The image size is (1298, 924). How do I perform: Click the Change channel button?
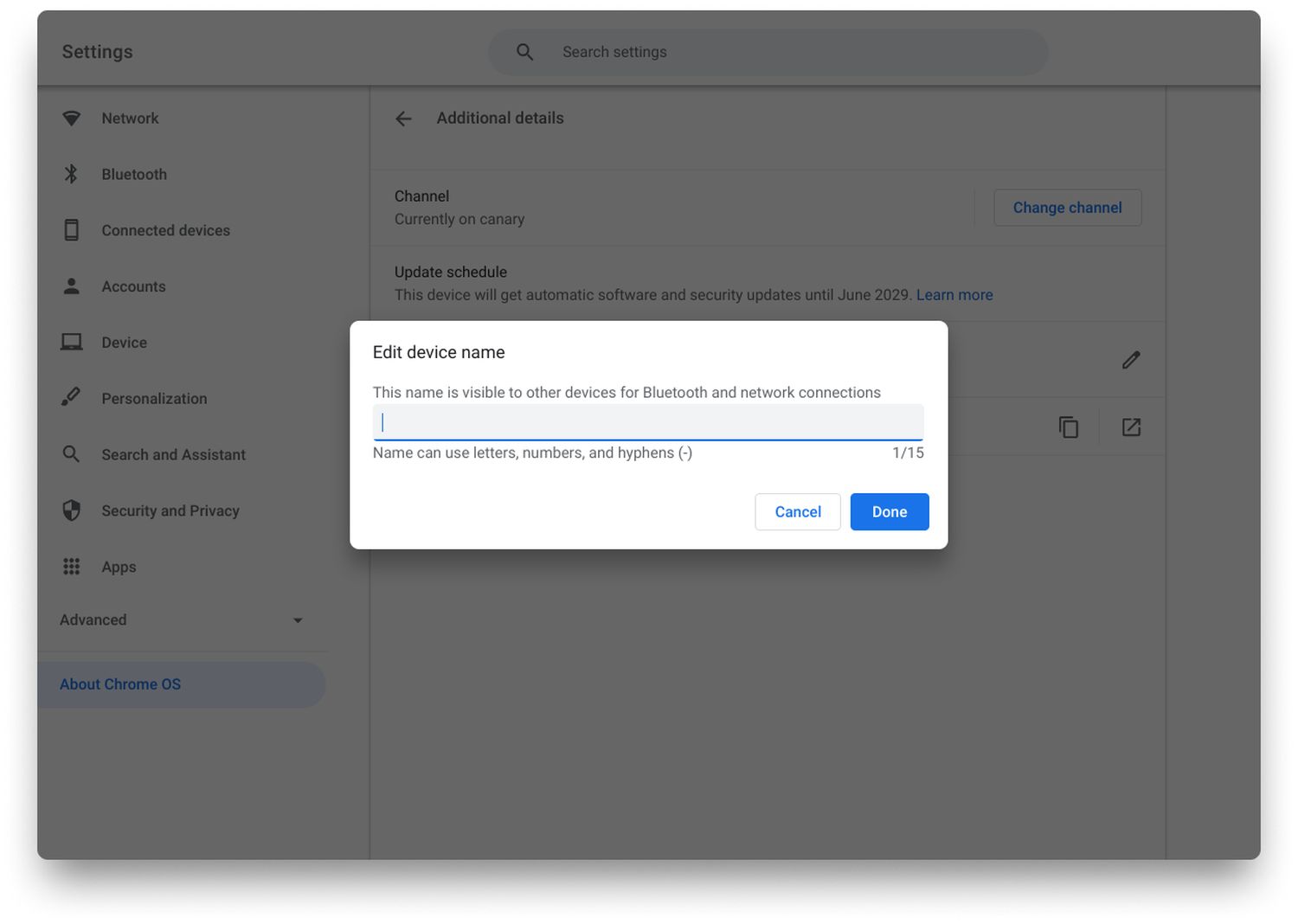tap(1067, 208)
